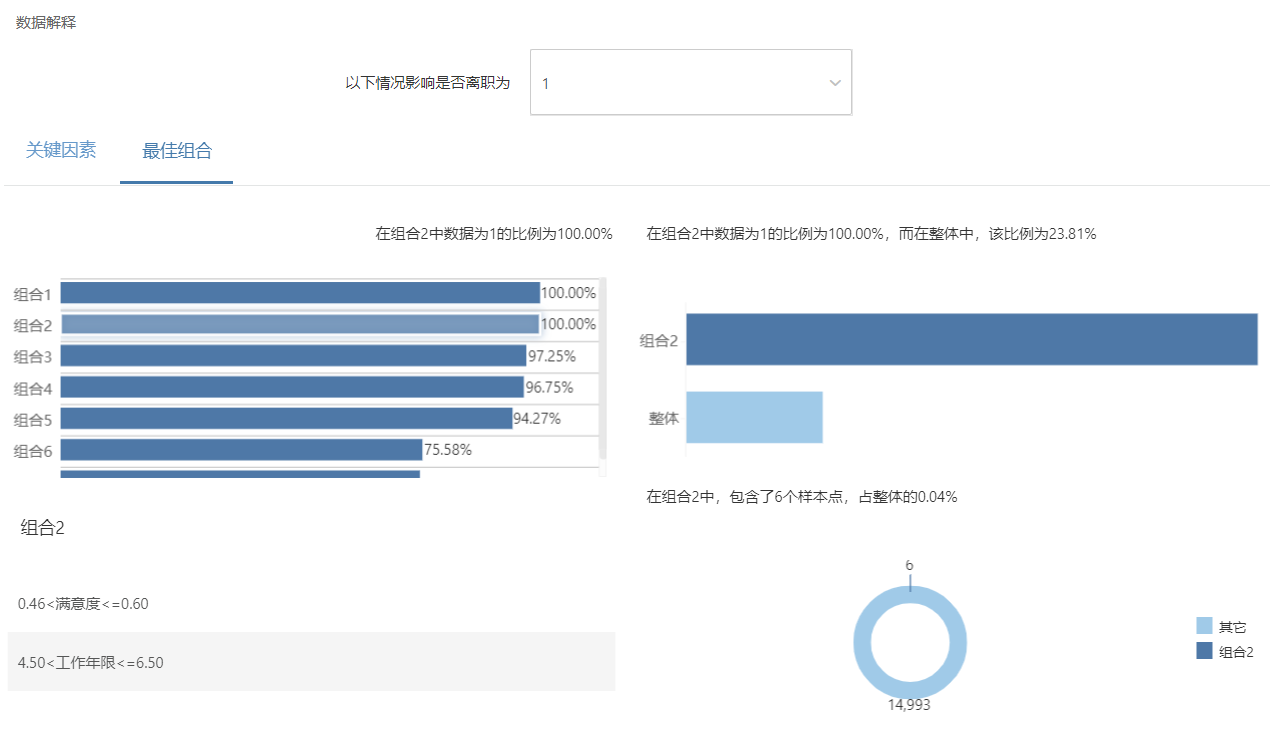Image resolution: width=1285 pixels, height=731 pixels.
Task: Pick the 组合6 bar at 75.58%
Action: pos(241,450)
